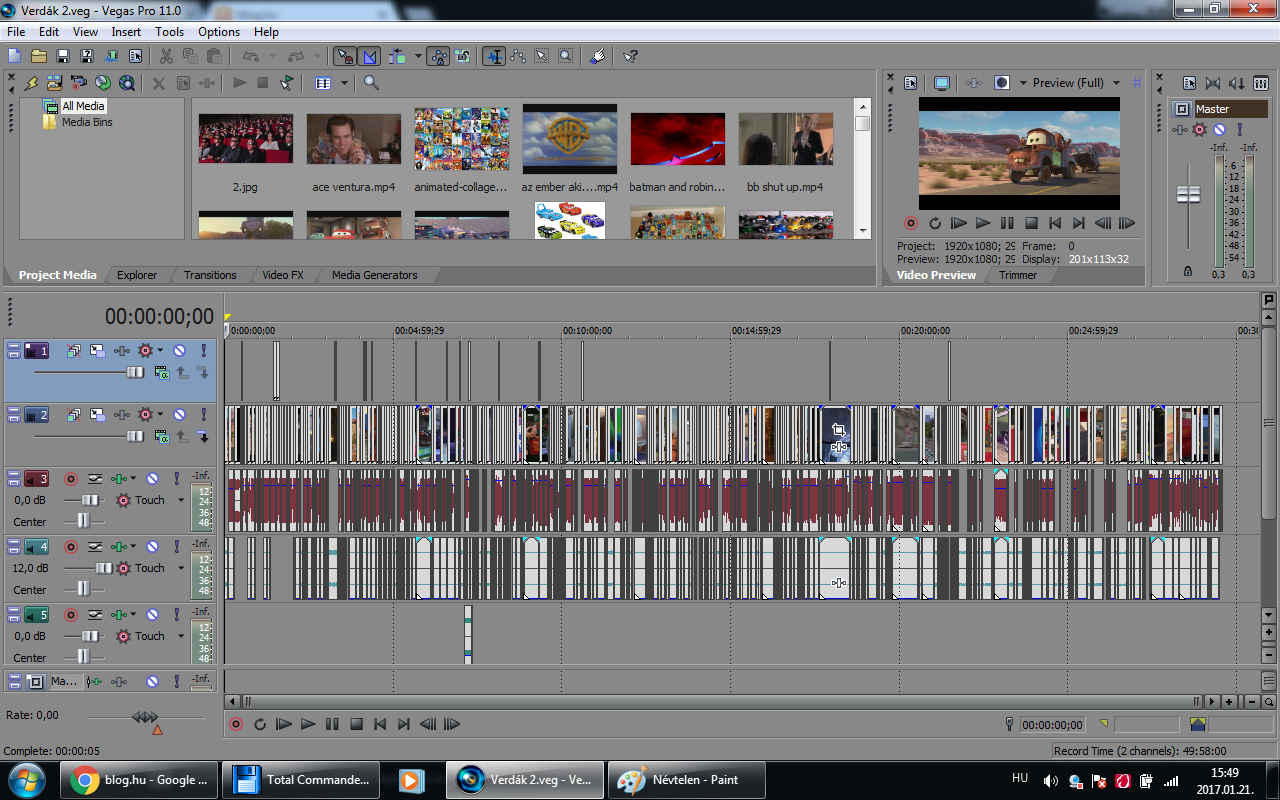Open Project Video Properties in preview panel
This screenshot has height=800, width=1280.
pos(911,83)
